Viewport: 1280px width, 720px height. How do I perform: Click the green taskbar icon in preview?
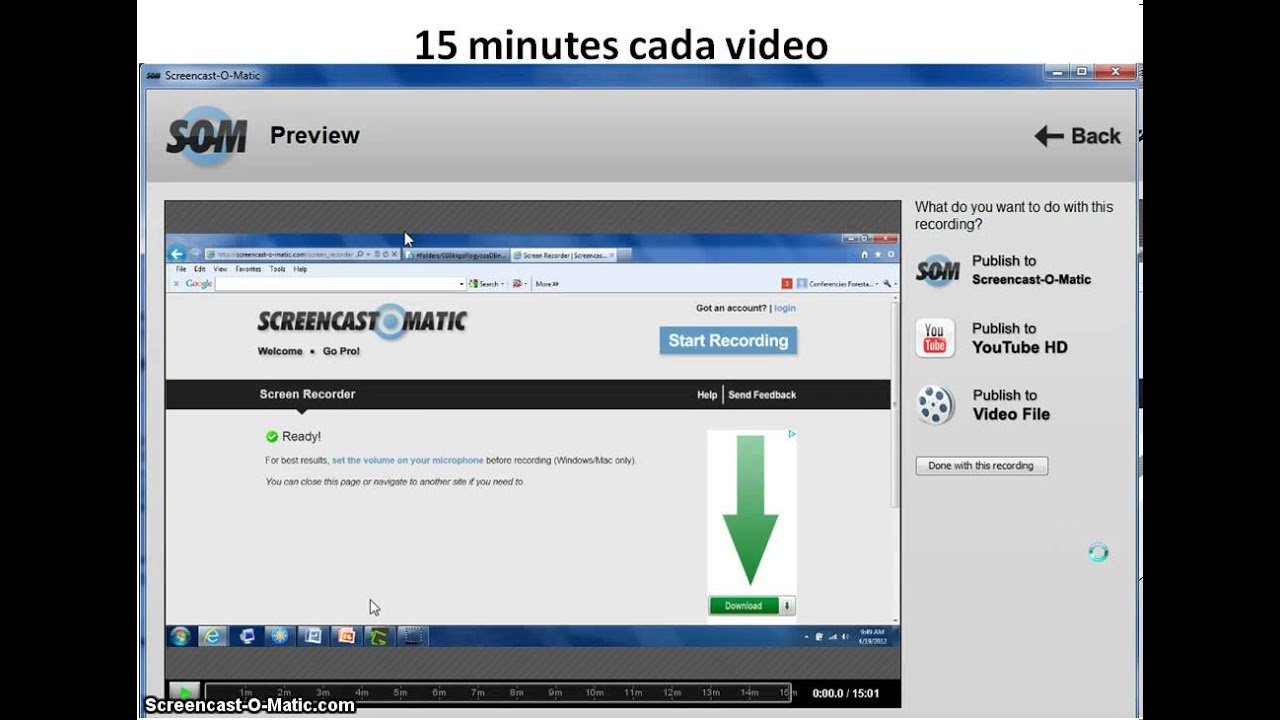(x=378, y=636)
